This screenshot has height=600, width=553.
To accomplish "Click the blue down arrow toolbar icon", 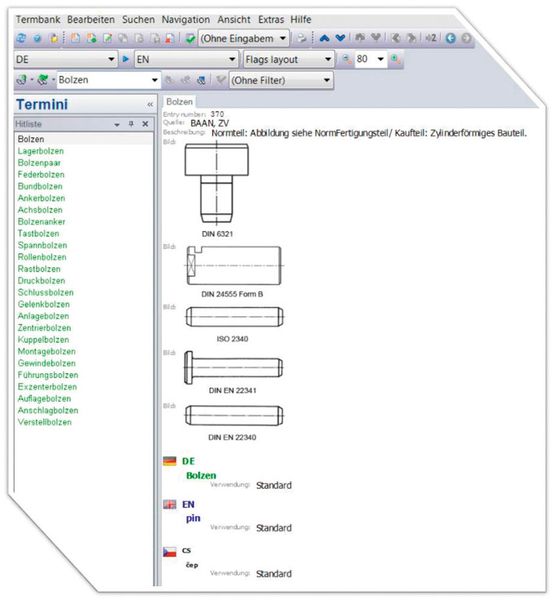I will click(340, 38).
